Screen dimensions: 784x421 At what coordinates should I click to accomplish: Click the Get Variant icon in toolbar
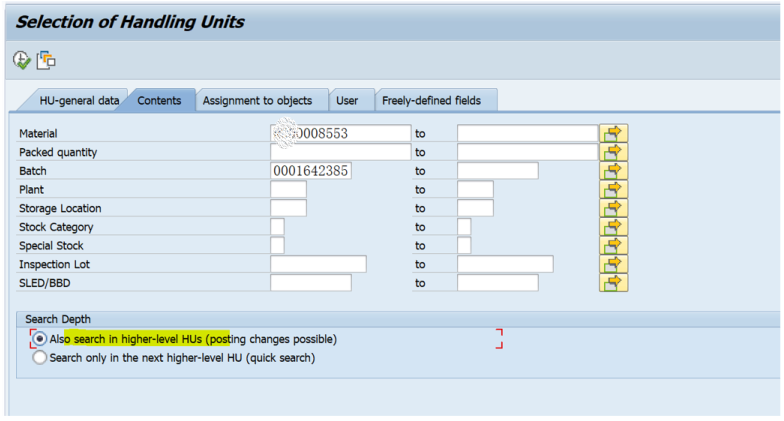[46, 61]
